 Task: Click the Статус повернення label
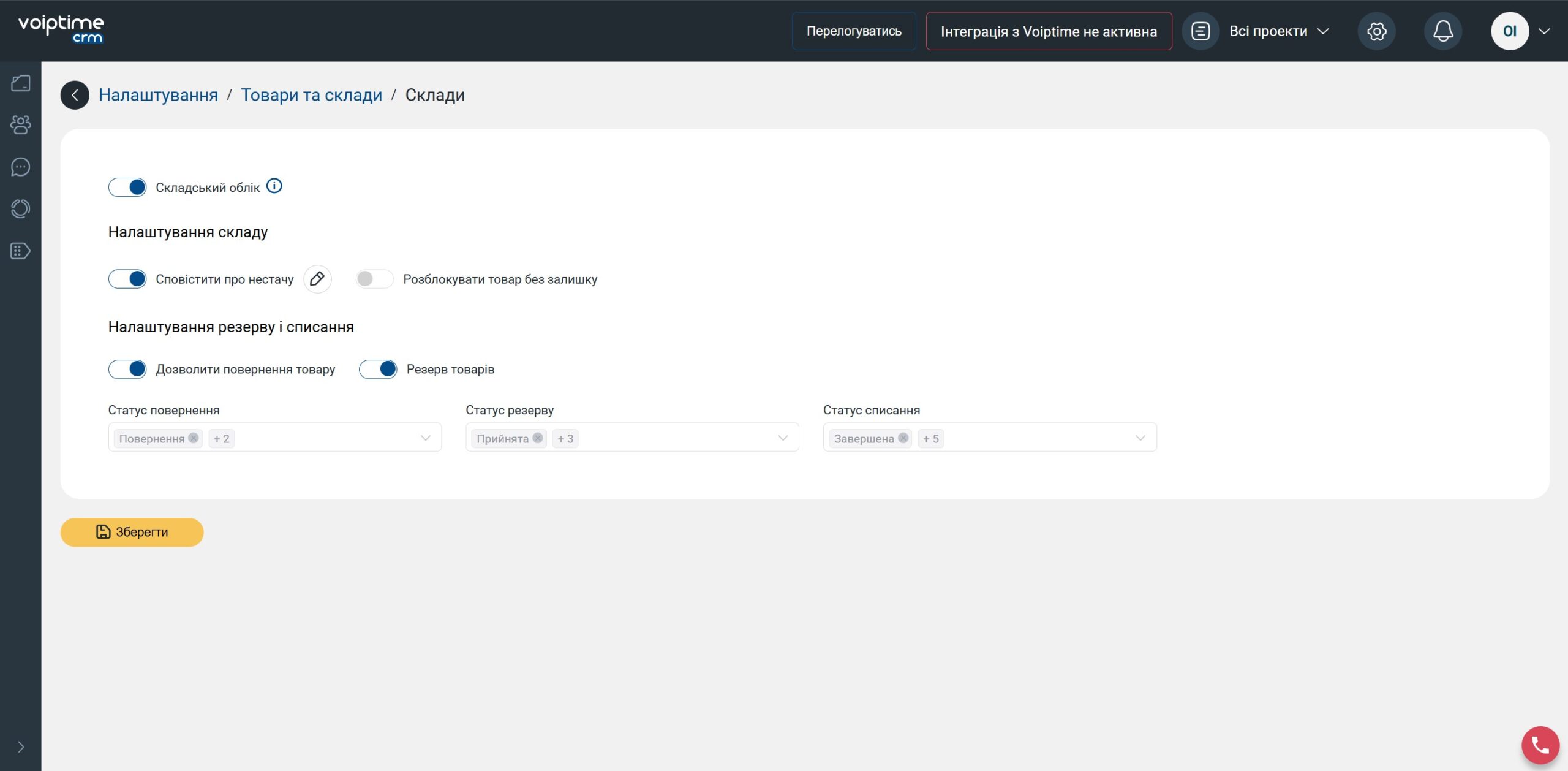pos(164,410)
